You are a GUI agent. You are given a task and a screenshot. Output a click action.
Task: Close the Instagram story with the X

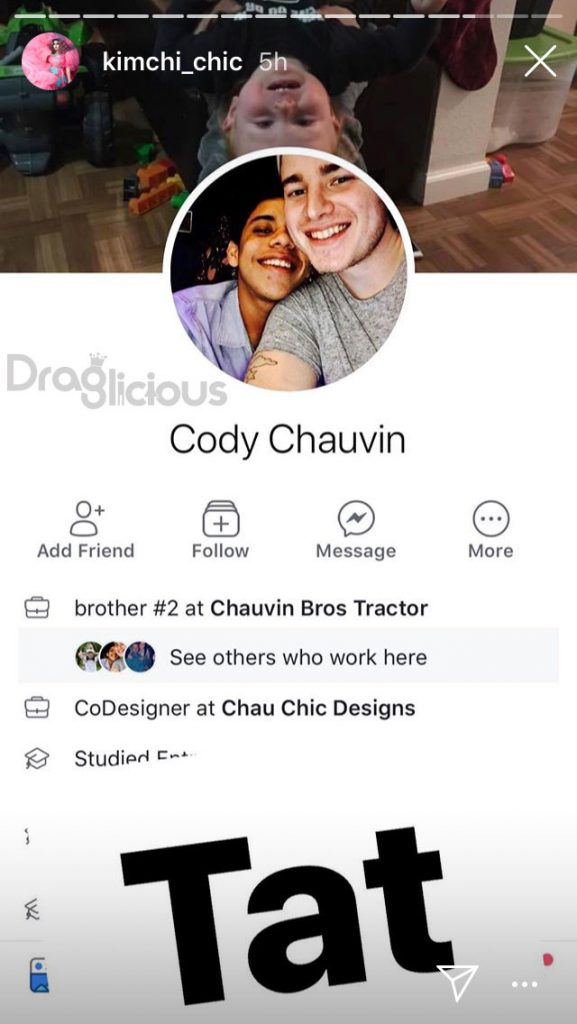[540, 61]
